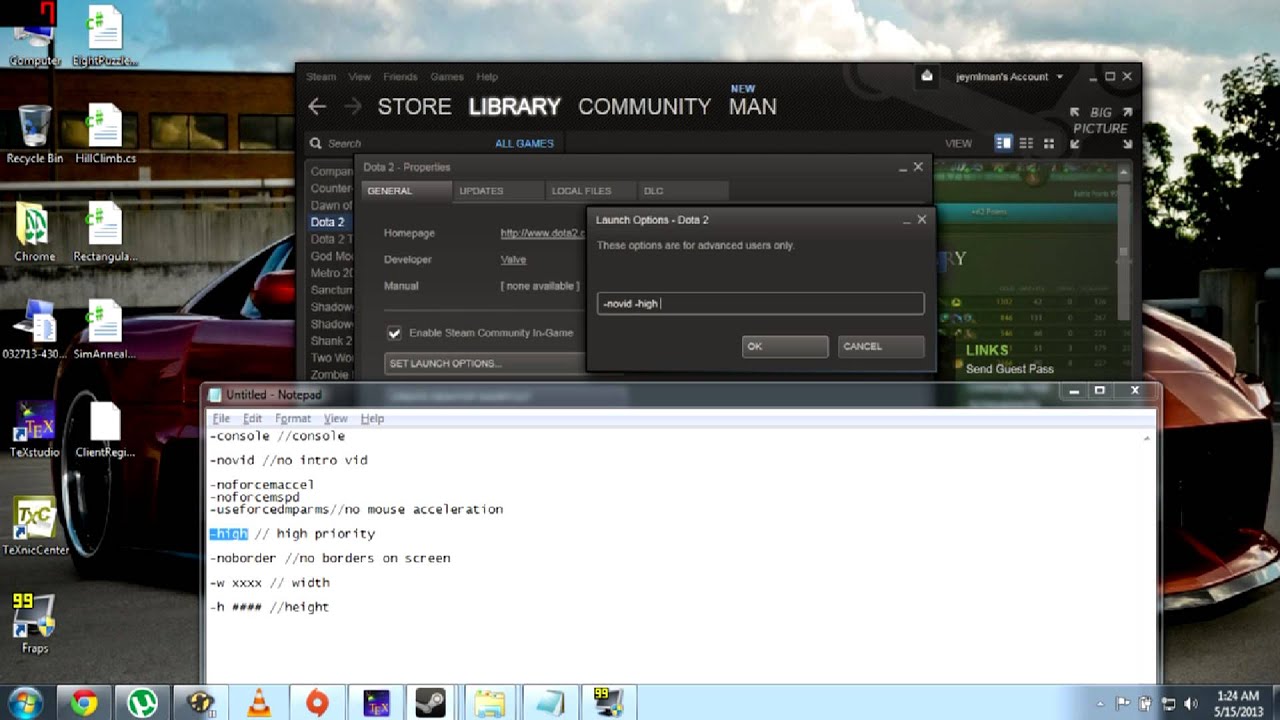The width and height of the screenshot is (1280, 720).
Task: Select Dawn of... in the games list
Action: point(331,205)
